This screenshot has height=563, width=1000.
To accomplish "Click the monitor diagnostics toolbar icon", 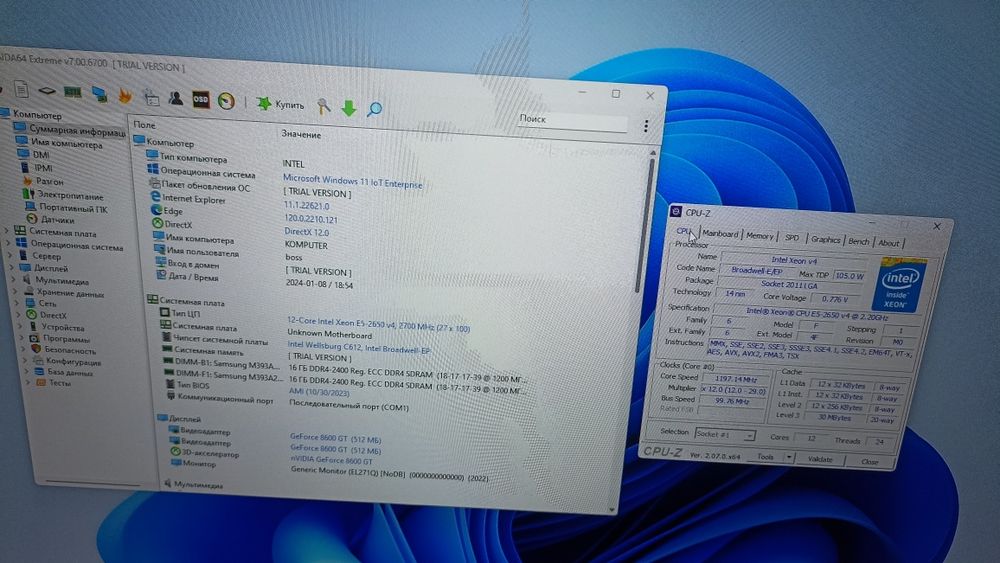I will click(x=99, y=94).
